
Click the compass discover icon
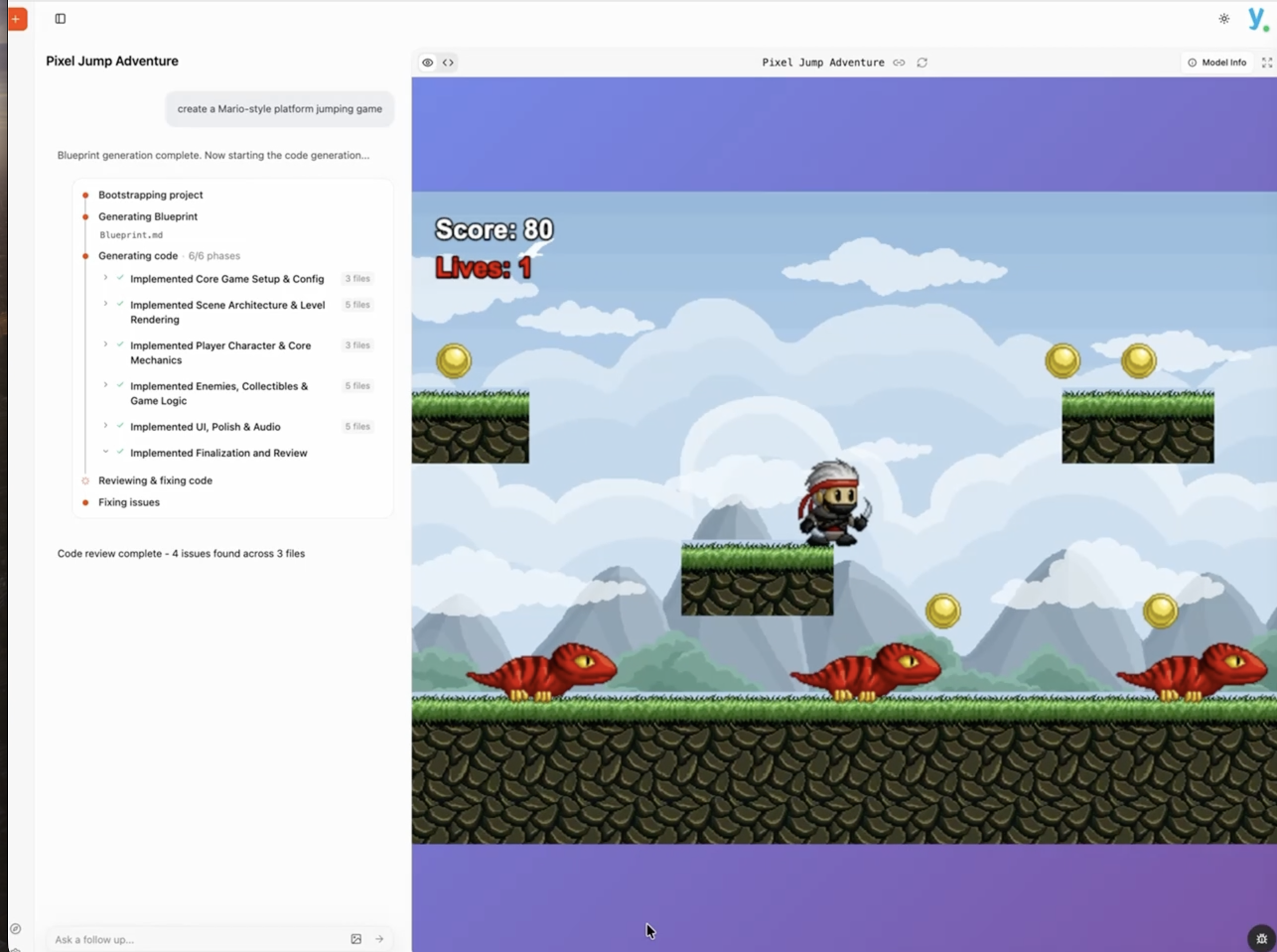point(15,928)
